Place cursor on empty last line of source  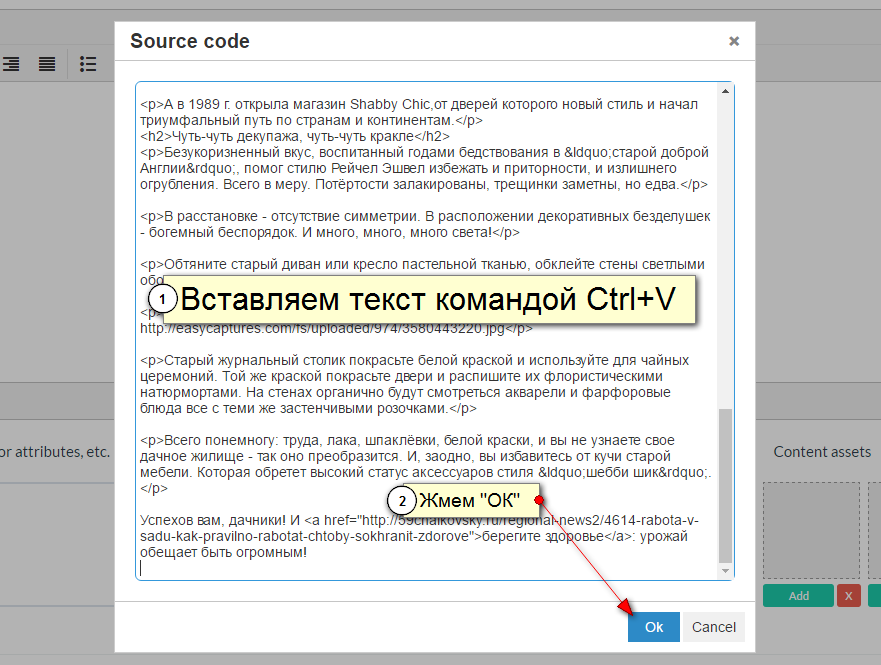point(300,568)
